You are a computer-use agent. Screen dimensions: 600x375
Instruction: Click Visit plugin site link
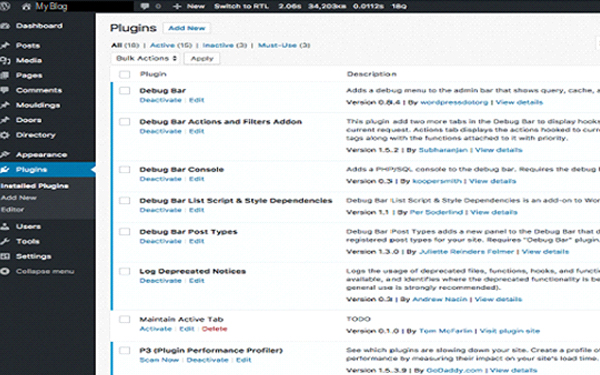pos(510,331)
